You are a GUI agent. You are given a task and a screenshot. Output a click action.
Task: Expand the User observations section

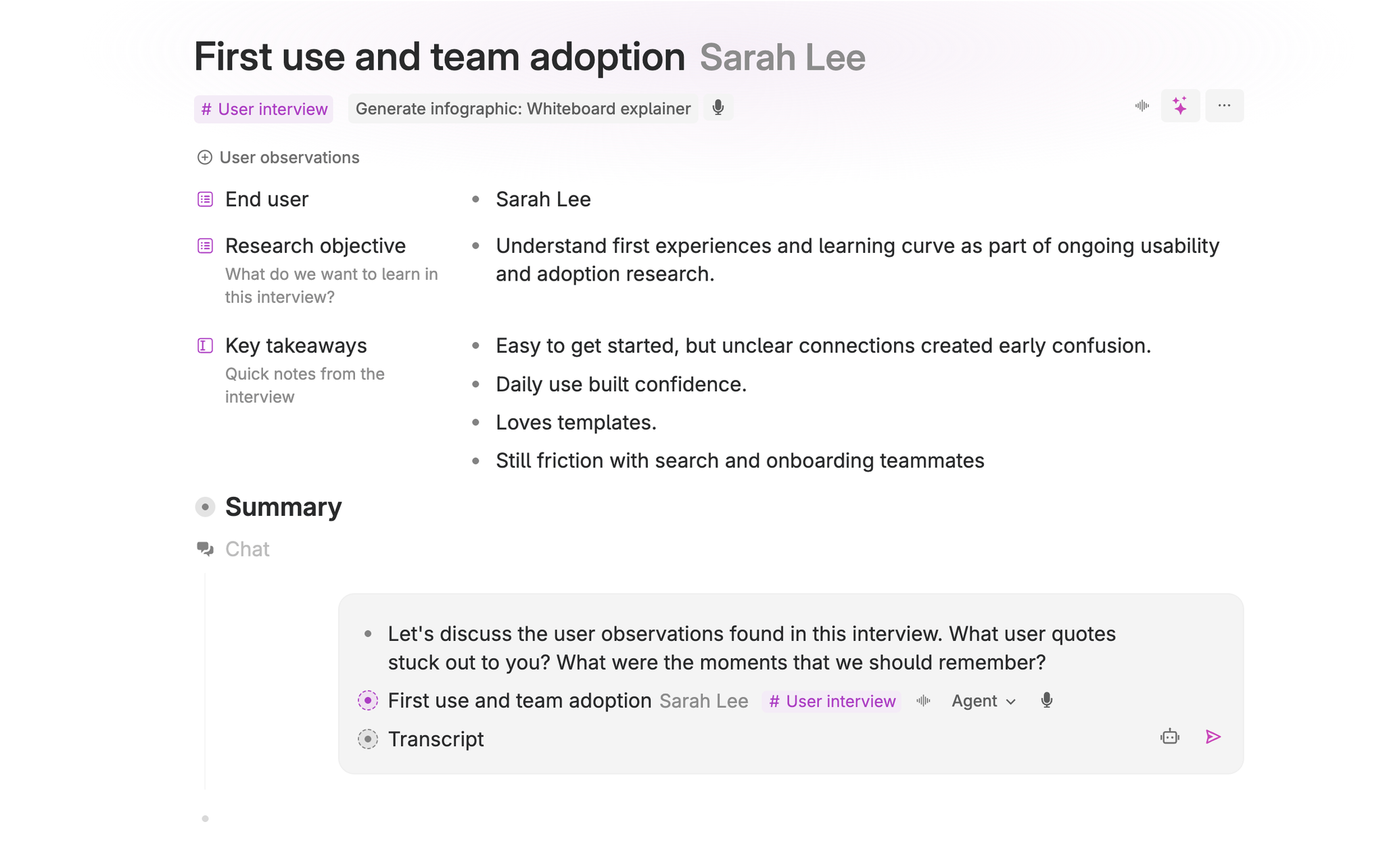pos(204,157)
